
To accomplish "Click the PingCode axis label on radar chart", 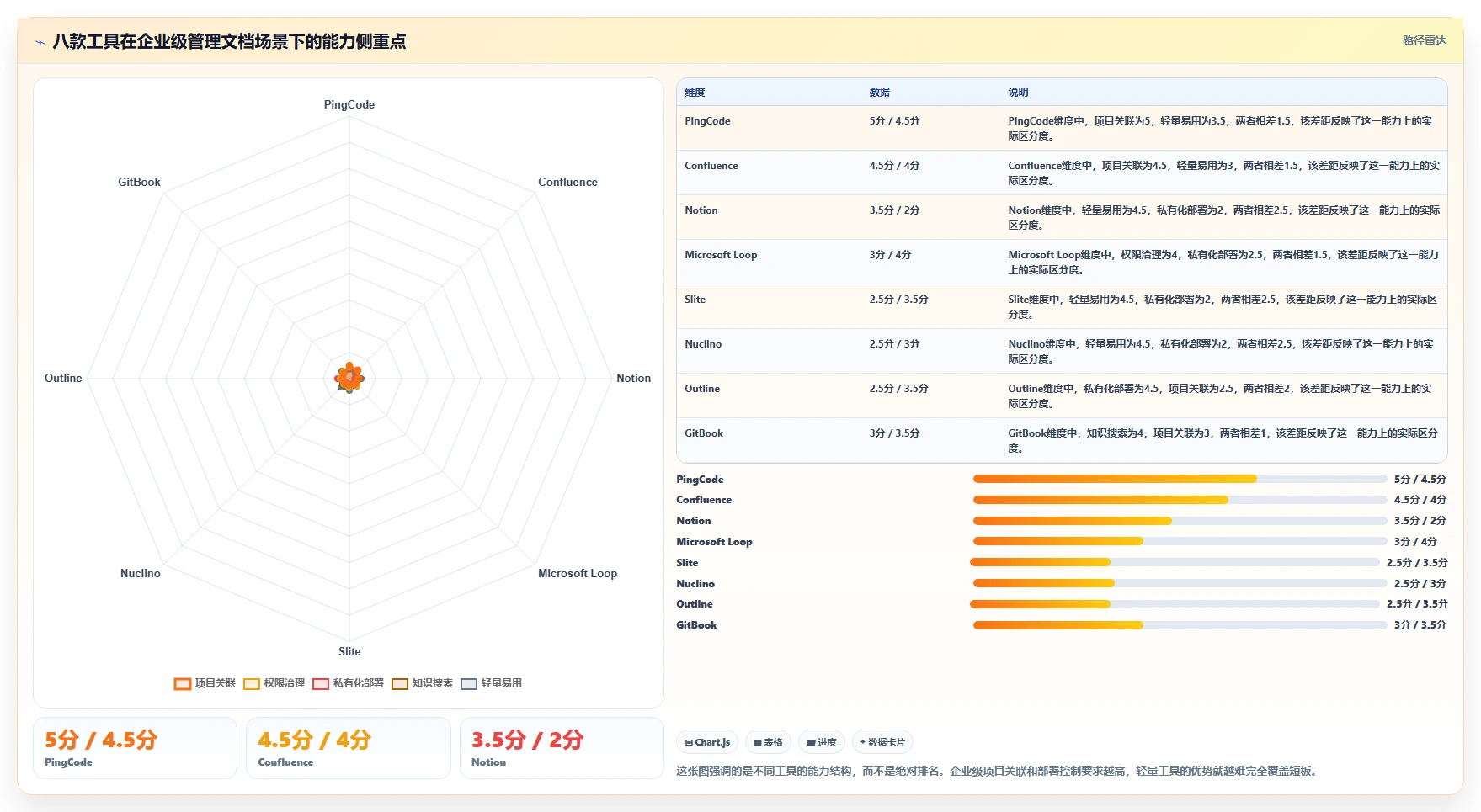I will coord(349,105).
